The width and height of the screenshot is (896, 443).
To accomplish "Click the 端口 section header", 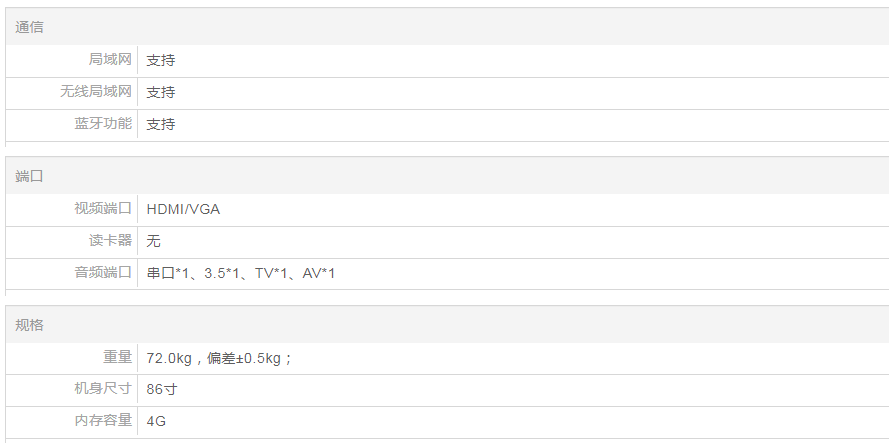I will [x=29, y=176].
